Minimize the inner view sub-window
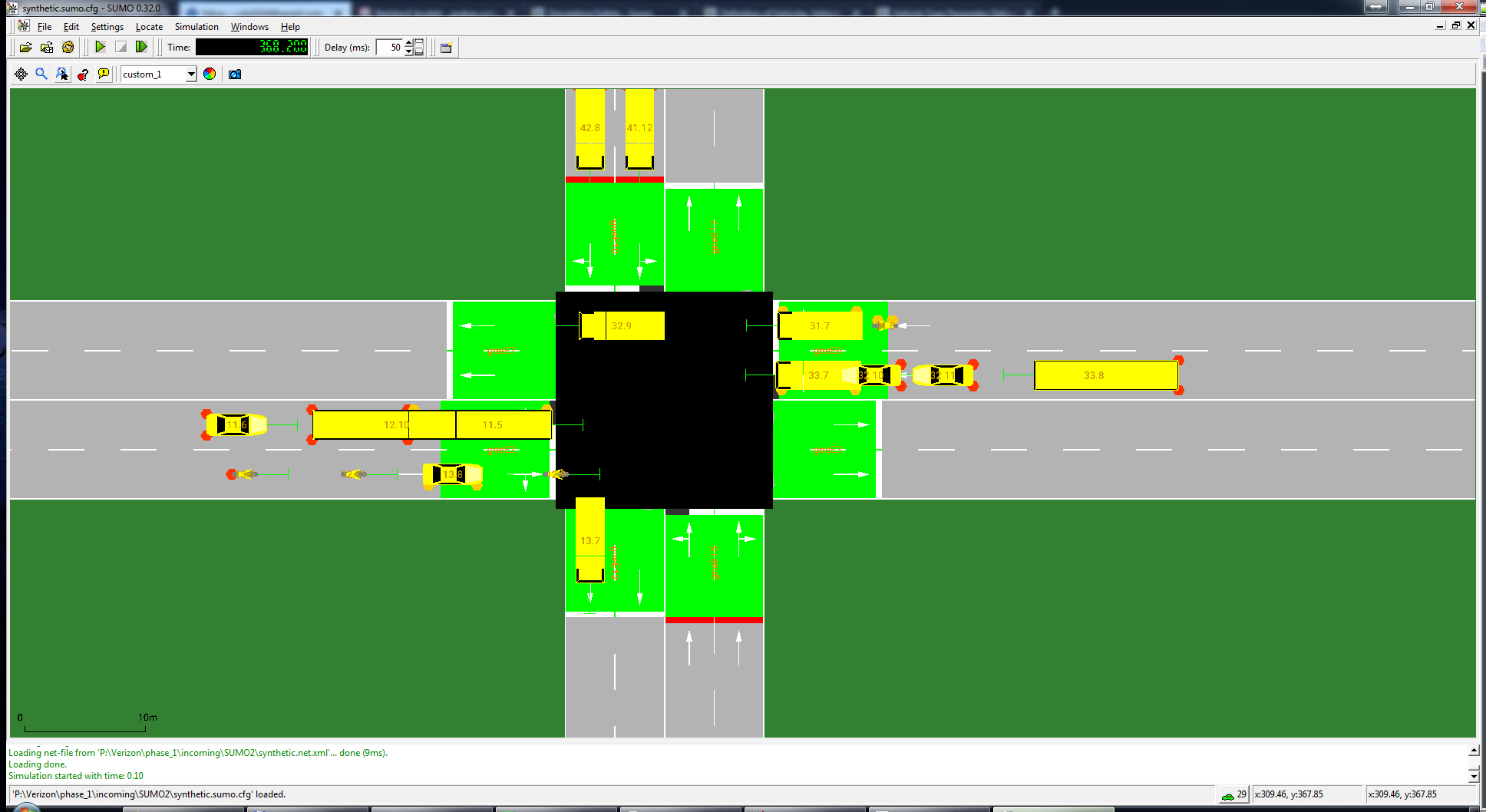This screenshot has height=812, width=1486. [x=1440, y=25]
